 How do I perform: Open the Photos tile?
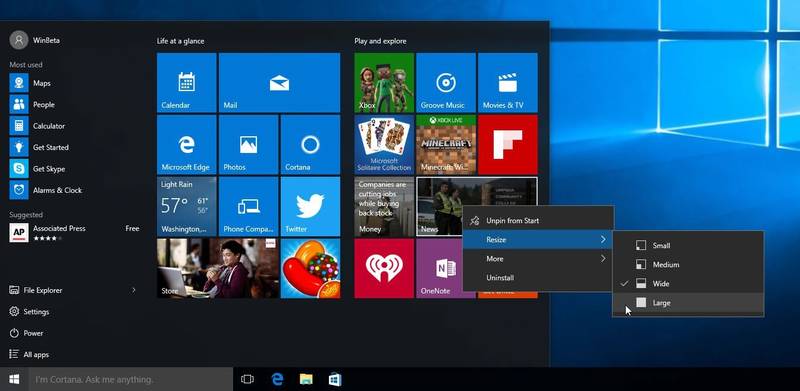(x=248, y=144)
